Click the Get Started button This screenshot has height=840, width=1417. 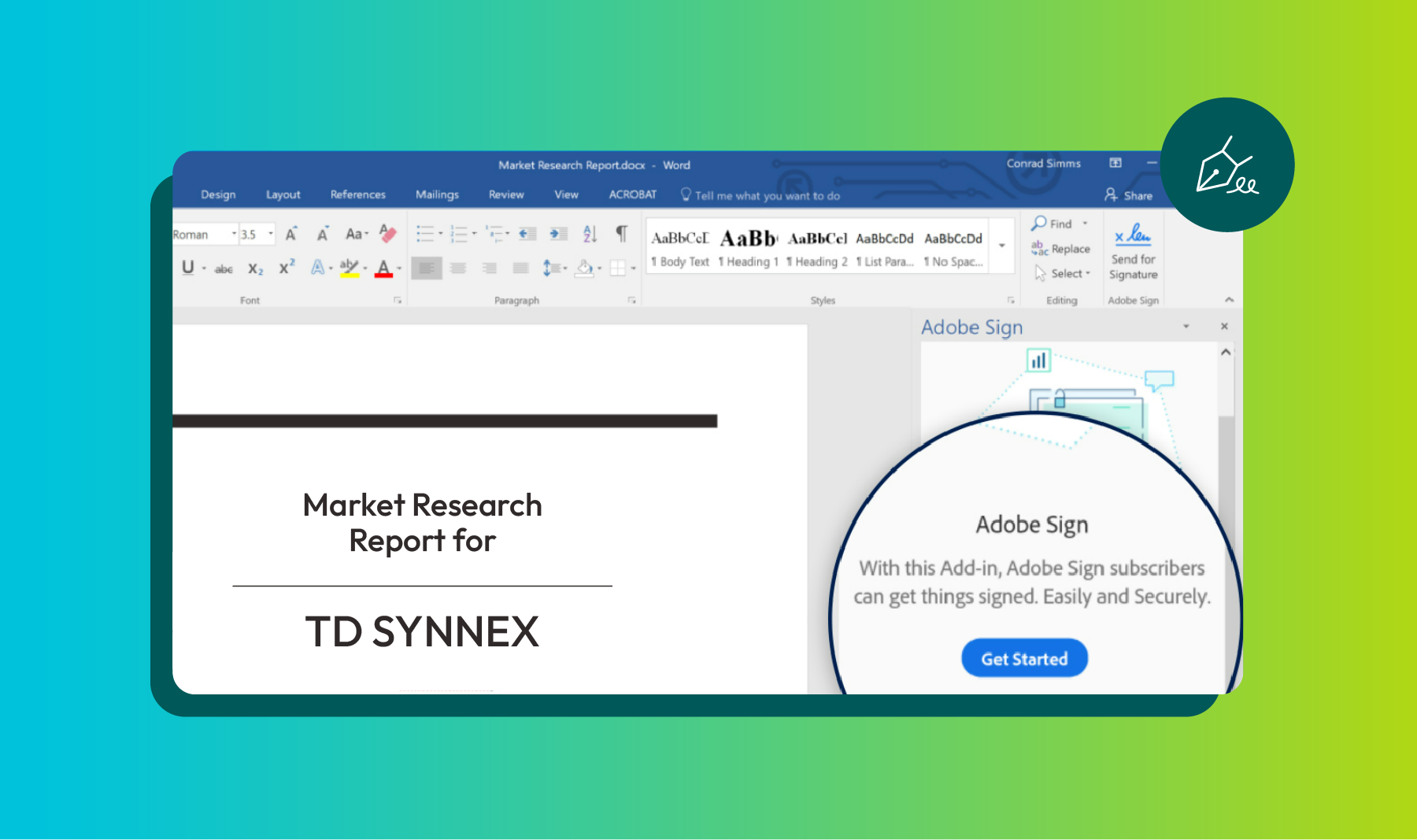[1024, 658]
